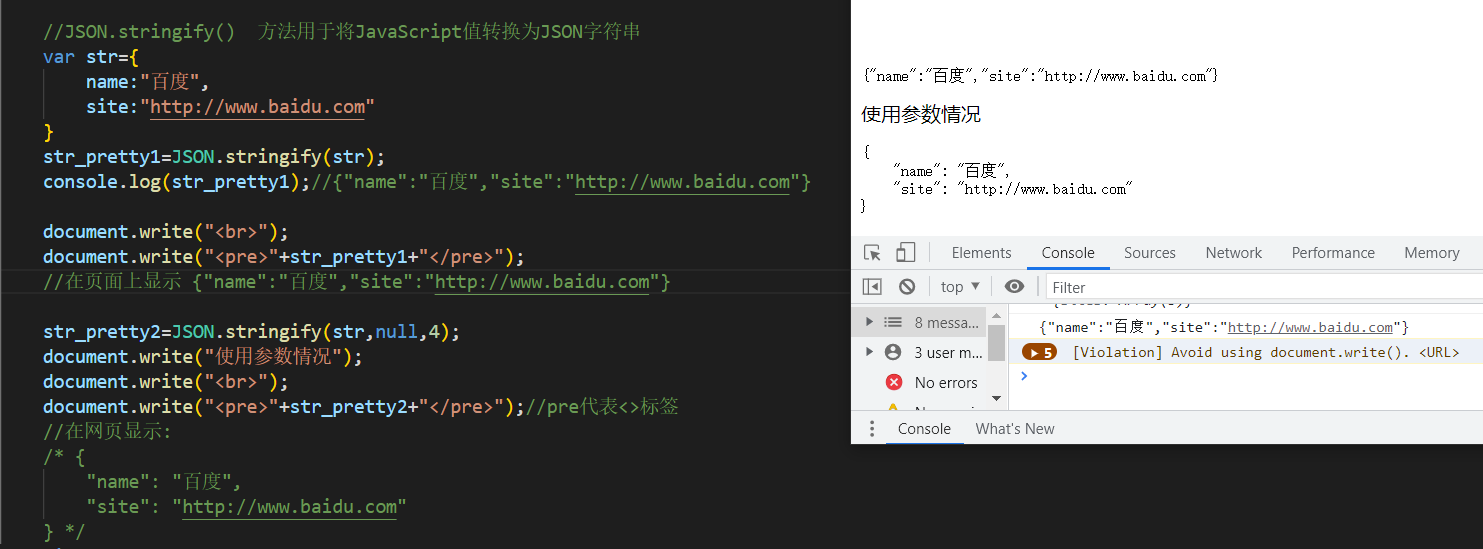The width and height of the screenshot is (1483, 549).
Task: Click the list icon beside 8 messages
Action: (893, 322)
